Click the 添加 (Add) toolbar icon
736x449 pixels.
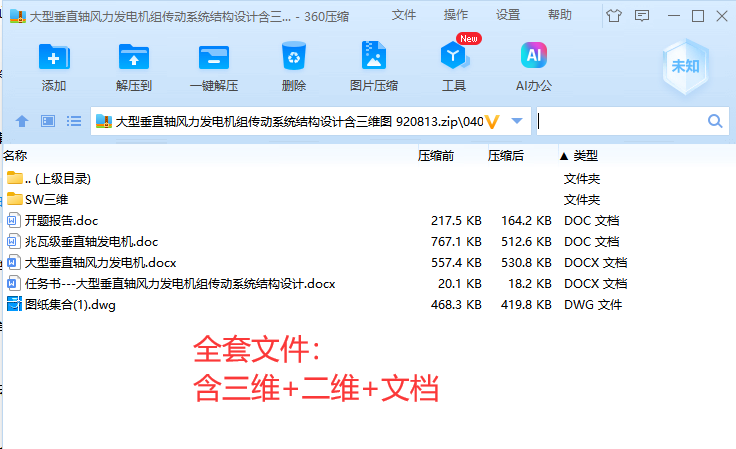pos(54,57)
